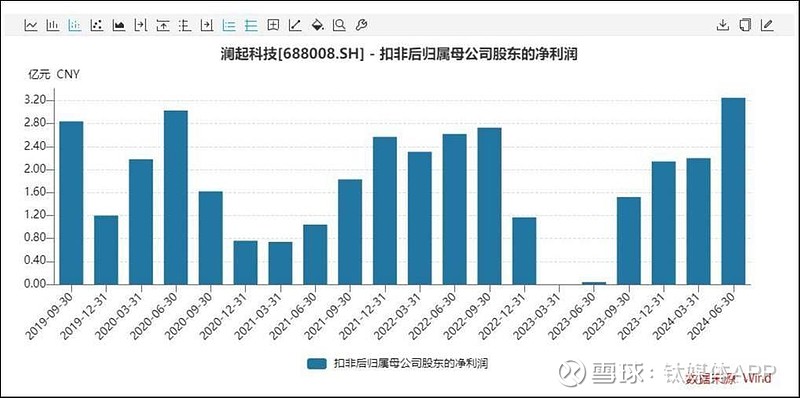
Task: Click the 2021-12-31 bar
Action: (385, 211)
